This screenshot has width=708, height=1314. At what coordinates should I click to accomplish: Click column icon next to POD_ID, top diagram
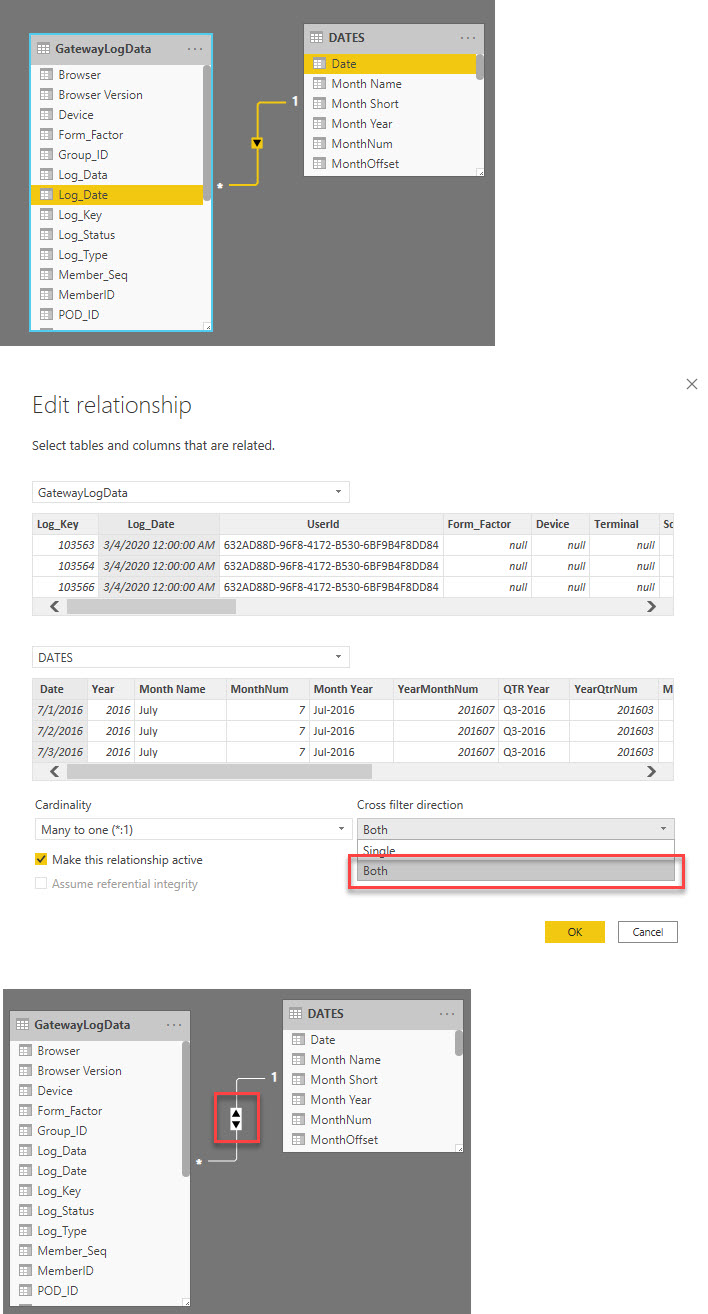point(46,315)
